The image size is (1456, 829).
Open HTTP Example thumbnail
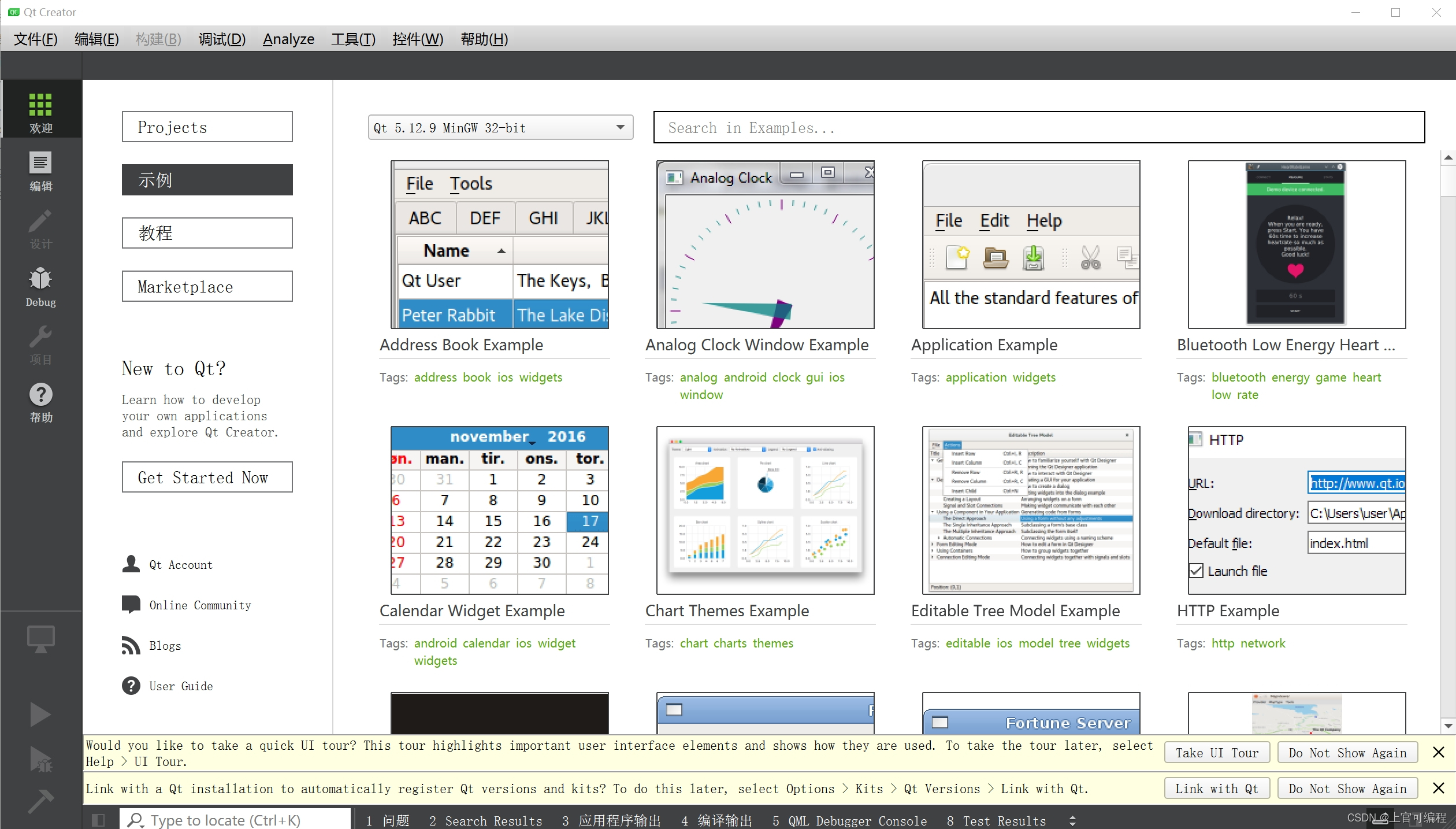1297,510
